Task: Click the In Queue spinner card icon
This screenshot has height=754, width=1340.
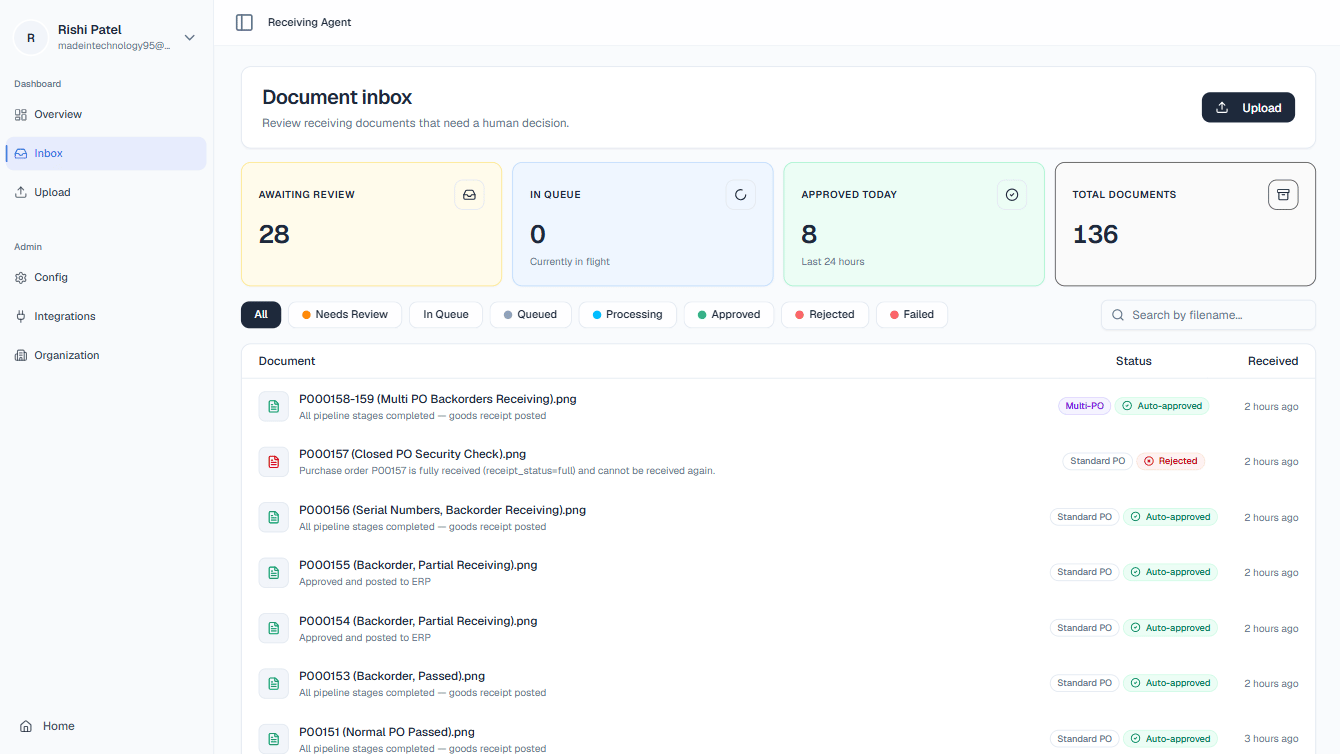Action: 741,195
